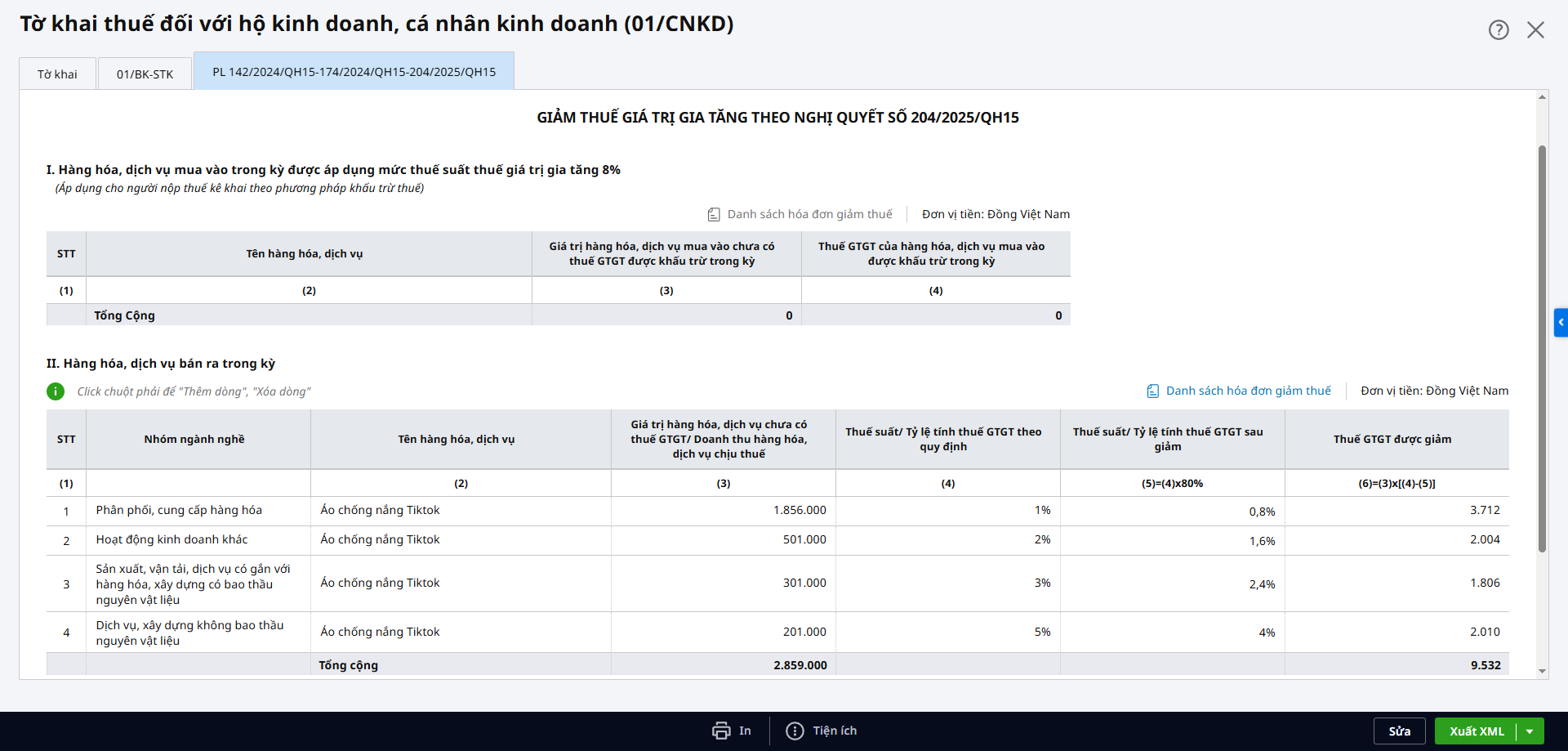The image size is (1568, 751).
Task: Open Danh sách hóa đơn giảm thuế link in section II
Action: [x=1248, y=391]
